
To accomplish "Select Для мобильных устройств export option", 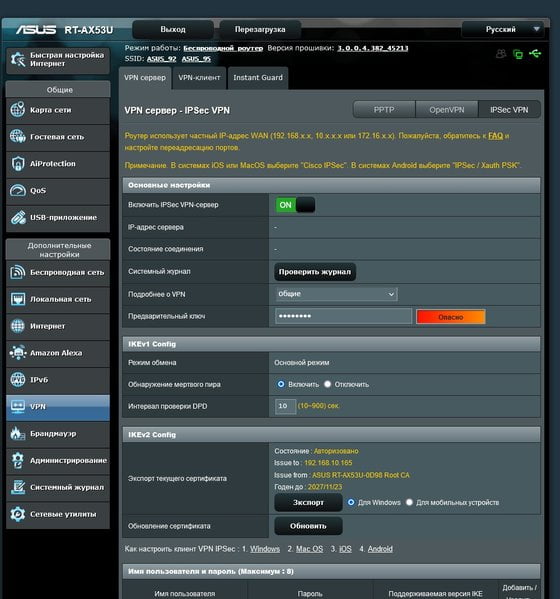I will point(409,502).
